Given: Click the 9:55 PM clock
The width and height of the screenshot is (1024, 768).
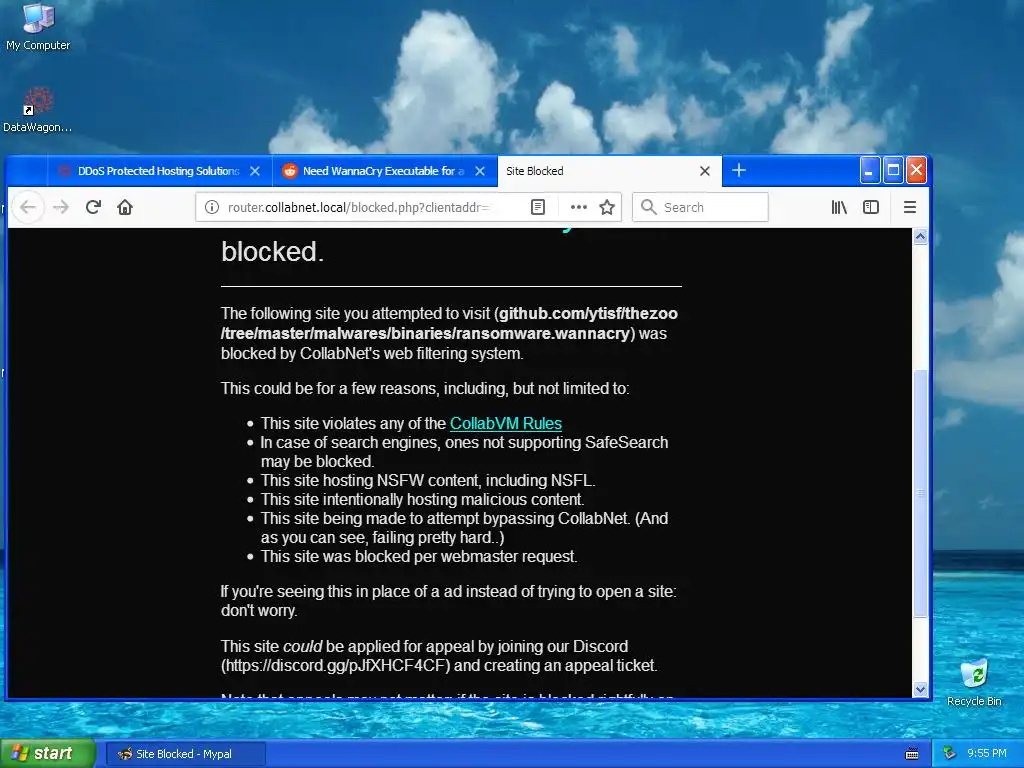Looking at the screenshot, I should [986, 754].
